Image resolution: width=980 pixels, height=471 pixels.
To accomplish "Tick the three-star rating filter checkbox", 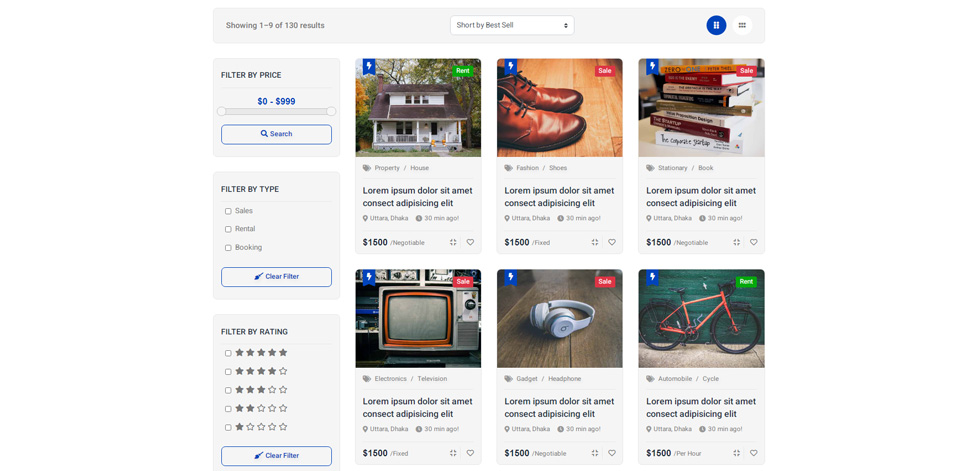I will click(228, 390).
